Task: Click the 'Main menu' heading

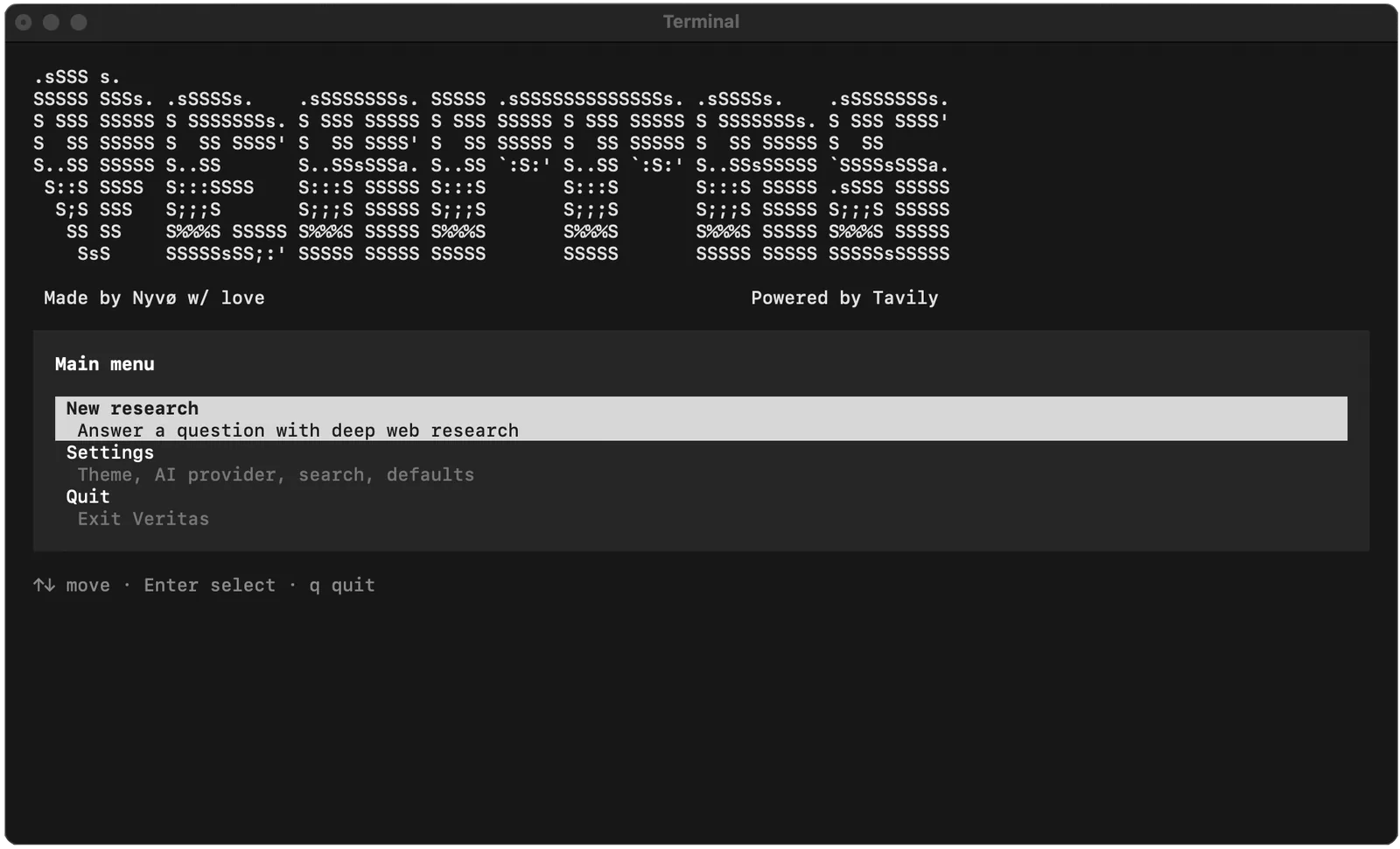Action: (x=105, y=364)
